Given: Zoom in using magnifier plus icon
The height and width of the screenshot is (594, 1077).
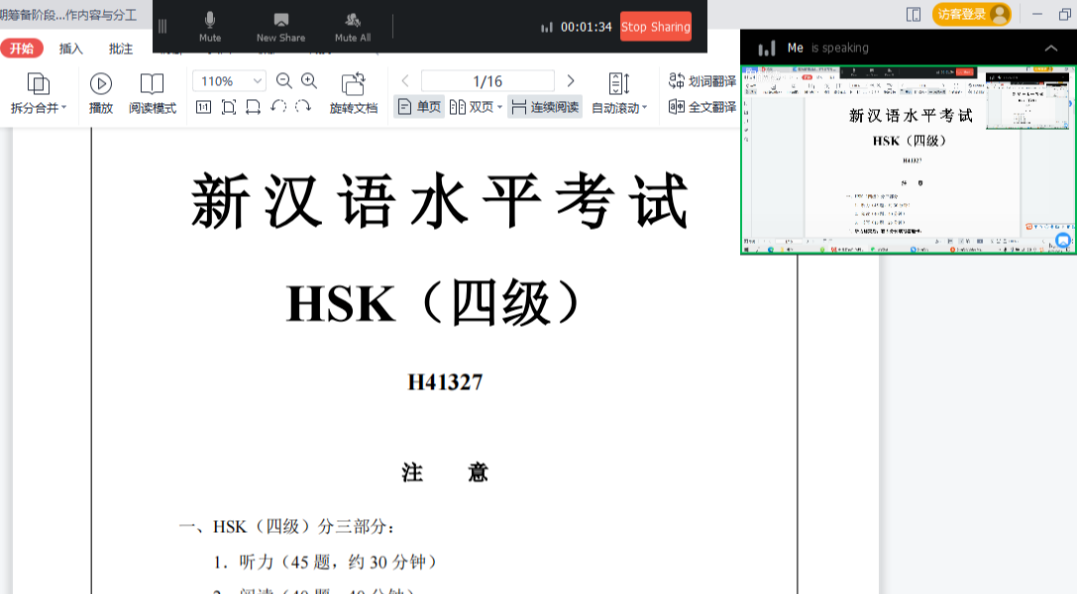Looking at the screenshot, I should tap(309, 81).
